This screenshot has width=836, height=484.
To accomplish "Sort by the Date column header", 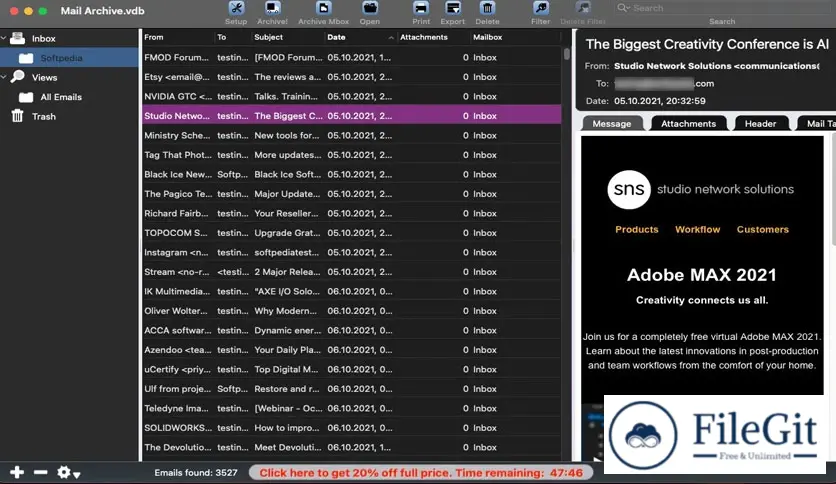I will pos(361,37).
